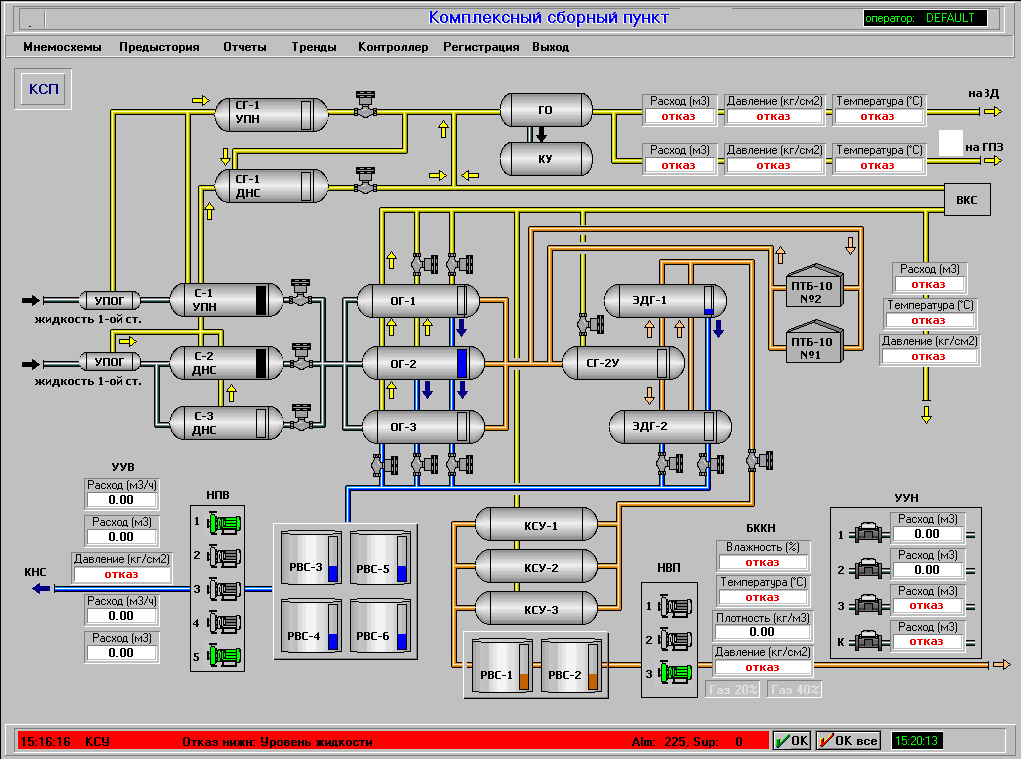
Task: Acknowledge all alarms with ОК все
Action: tap(848, 741)
